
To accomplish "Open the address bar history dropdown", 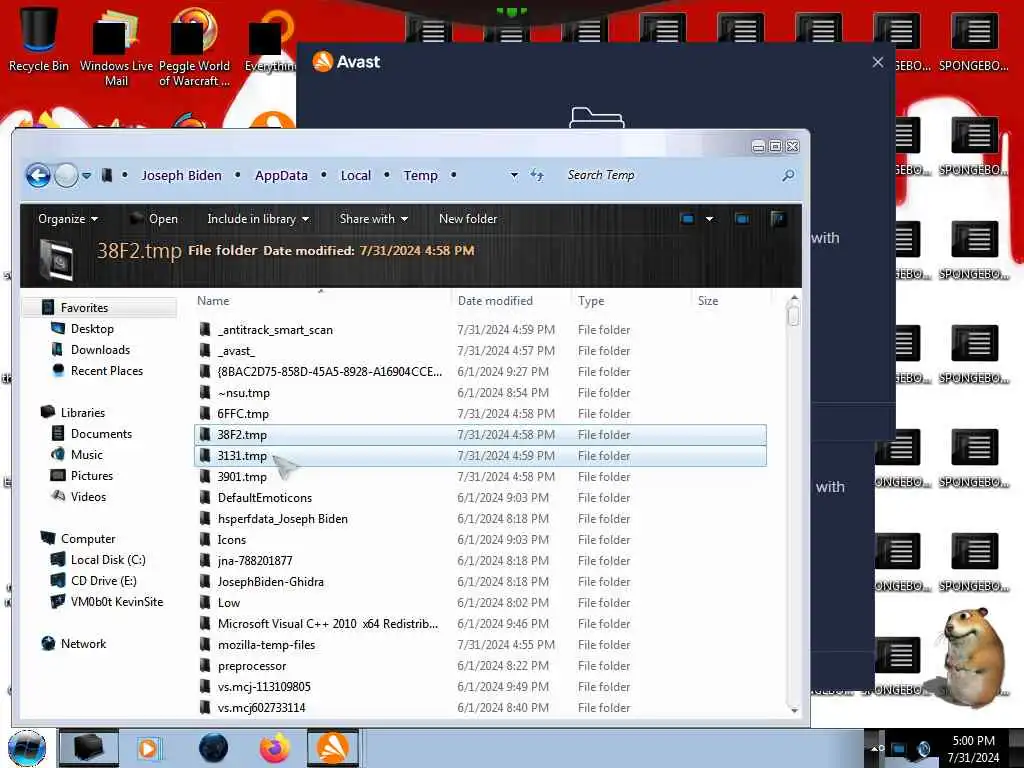I will pyautogui.click(x=514, y=175).
